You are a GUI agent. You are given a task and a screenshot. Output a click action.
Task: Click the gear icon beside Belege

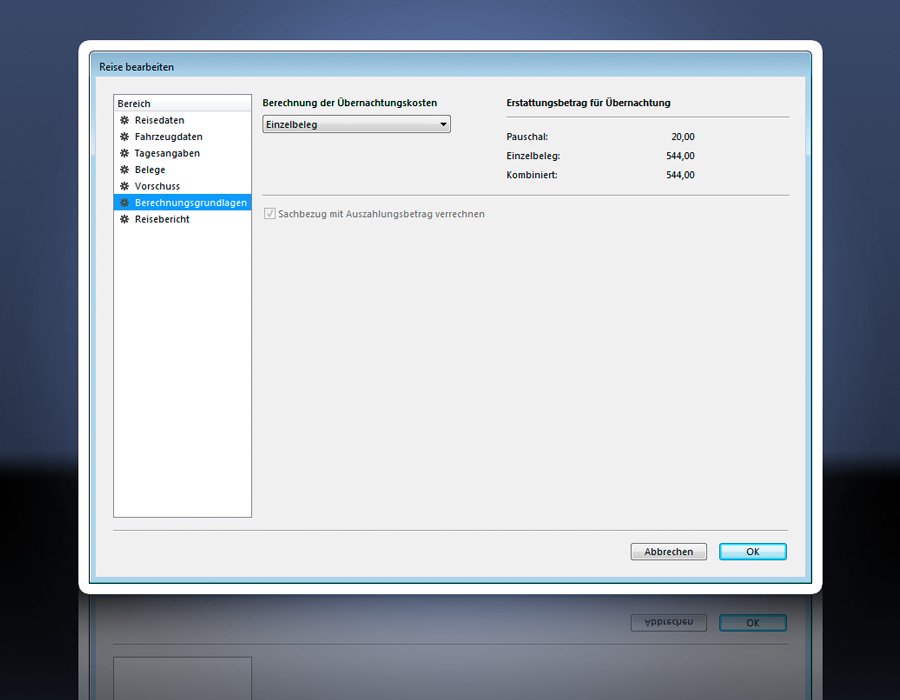(124, 170)
